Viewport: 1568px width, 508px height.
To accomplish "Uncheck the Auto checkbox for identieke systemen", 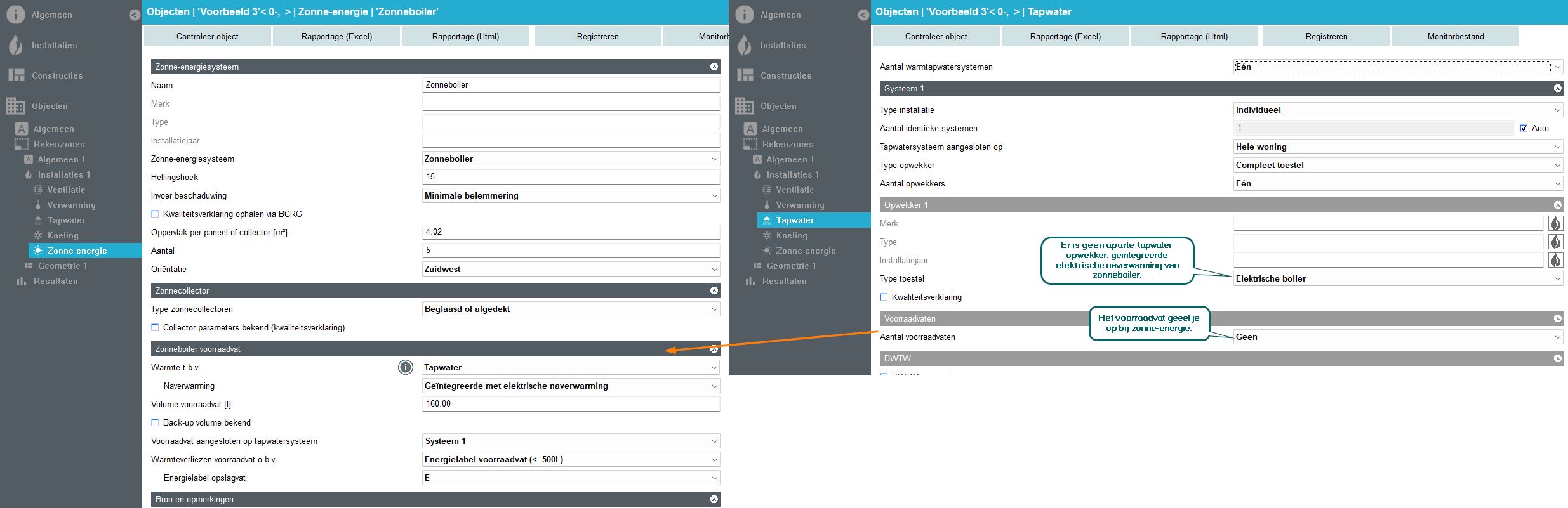I will pos(1524,128).
